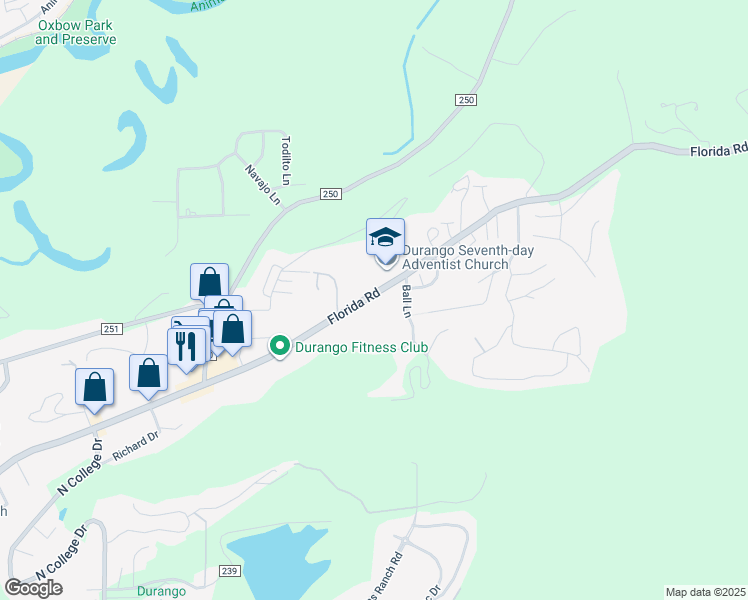
Task: Open the Map data ©2025 attribution
Action: 706,592
